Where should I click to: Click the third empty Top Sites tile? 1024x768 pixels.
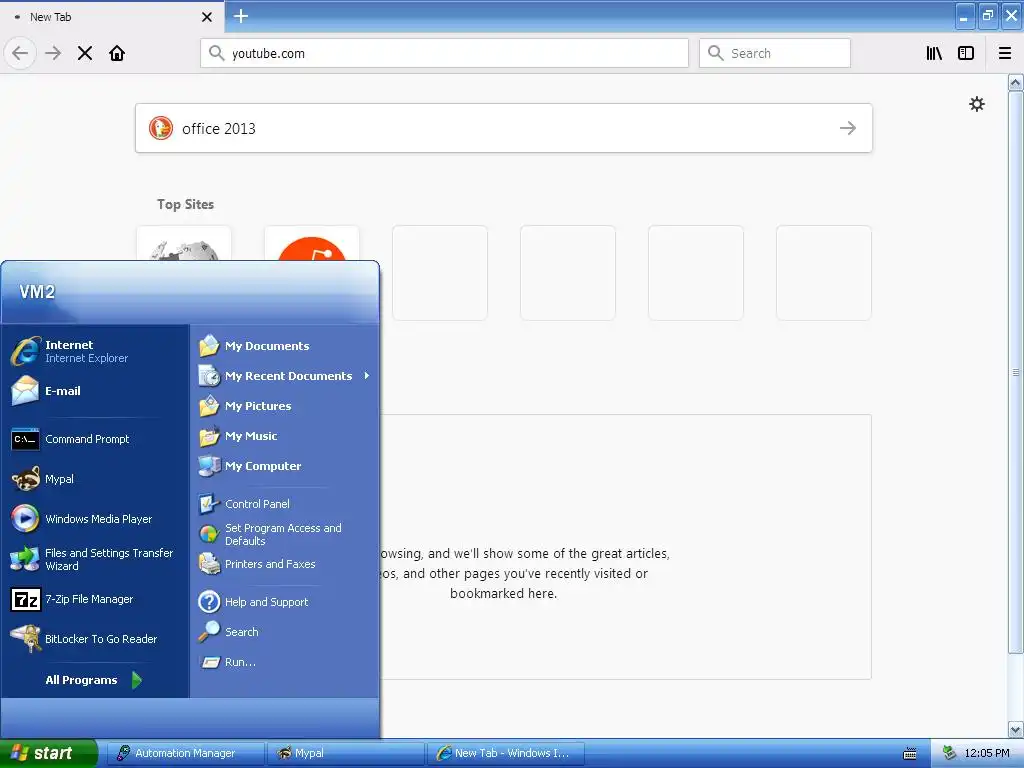tap(696, 273)
